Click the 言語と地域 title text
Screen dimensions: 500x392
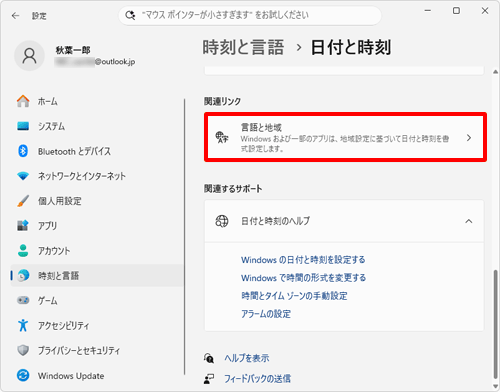point(261,127)
